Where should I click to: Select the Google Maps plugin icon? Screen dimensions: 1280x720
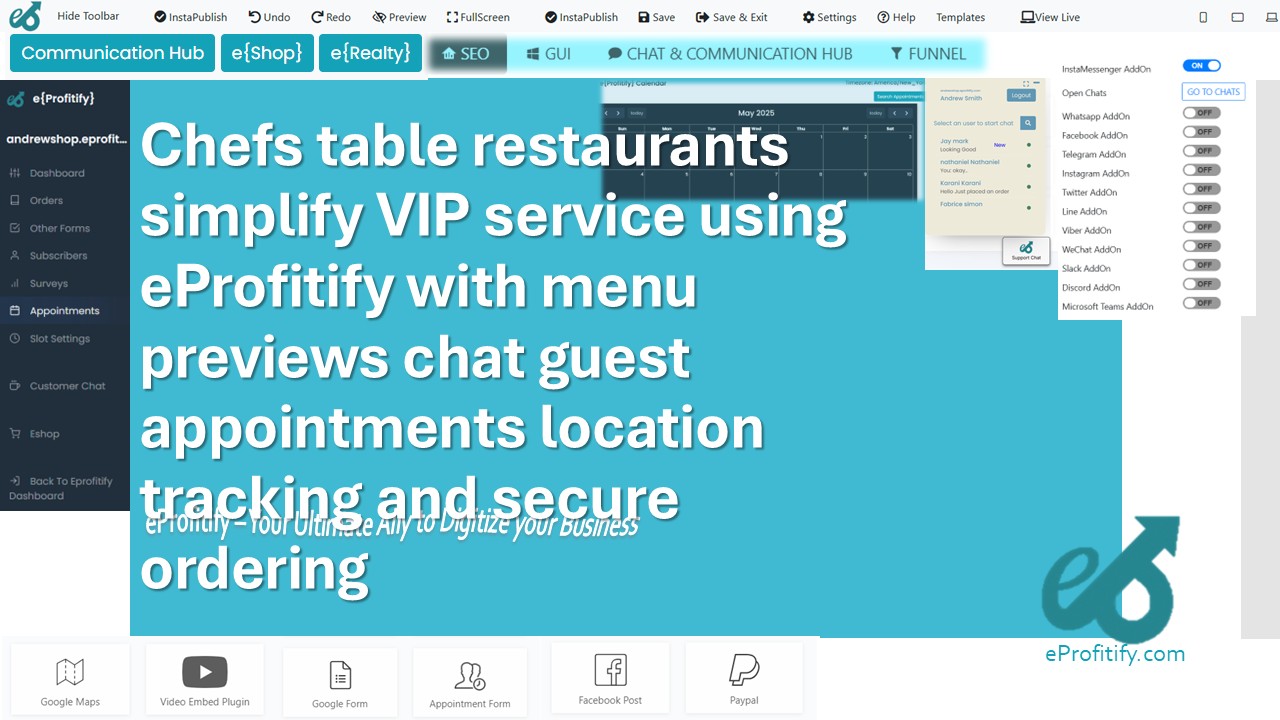[69, 672]
